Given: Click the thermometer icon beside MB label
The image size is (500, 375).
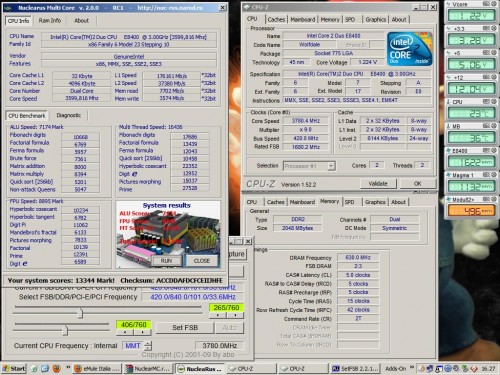Looking at the screenshot, I should 449,126.
